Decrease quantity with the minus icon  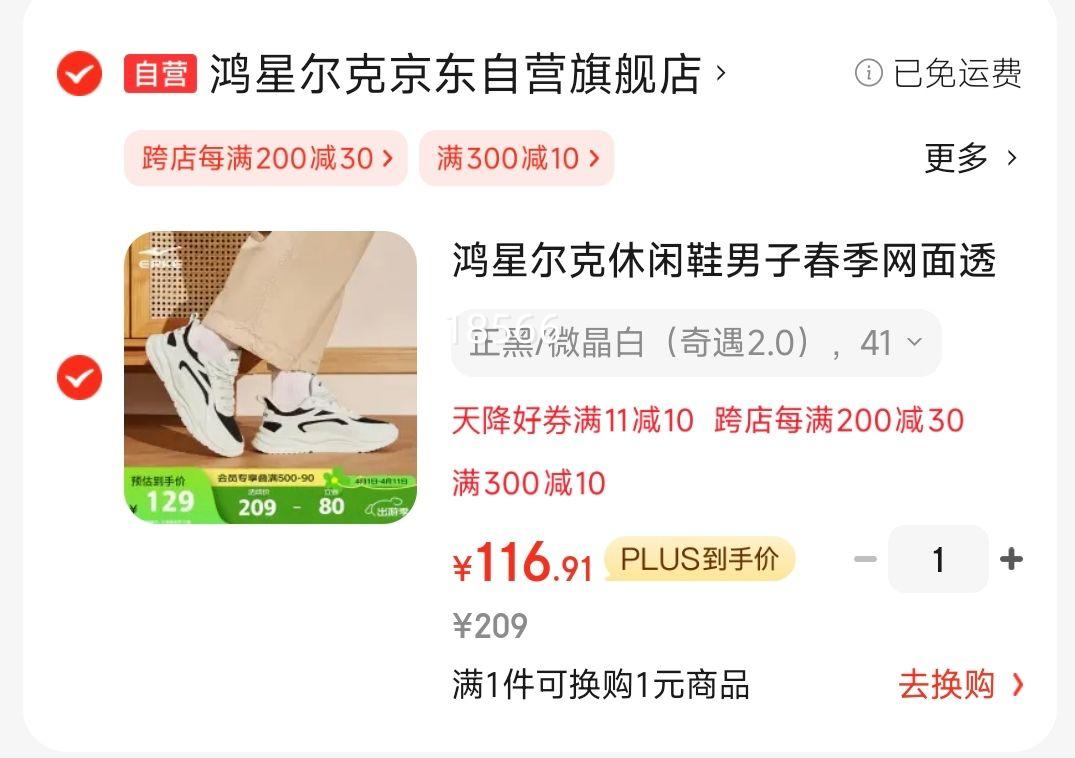(865, 559)
